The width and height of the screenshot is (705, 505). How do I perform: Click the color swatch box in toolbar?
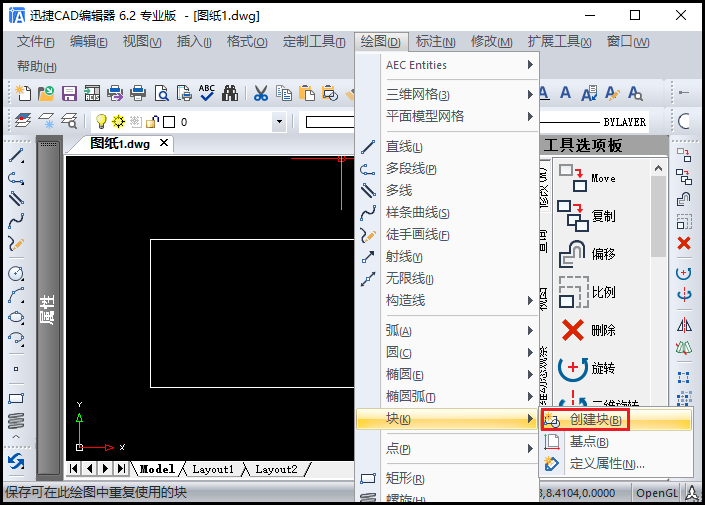[x=169, y=122]
